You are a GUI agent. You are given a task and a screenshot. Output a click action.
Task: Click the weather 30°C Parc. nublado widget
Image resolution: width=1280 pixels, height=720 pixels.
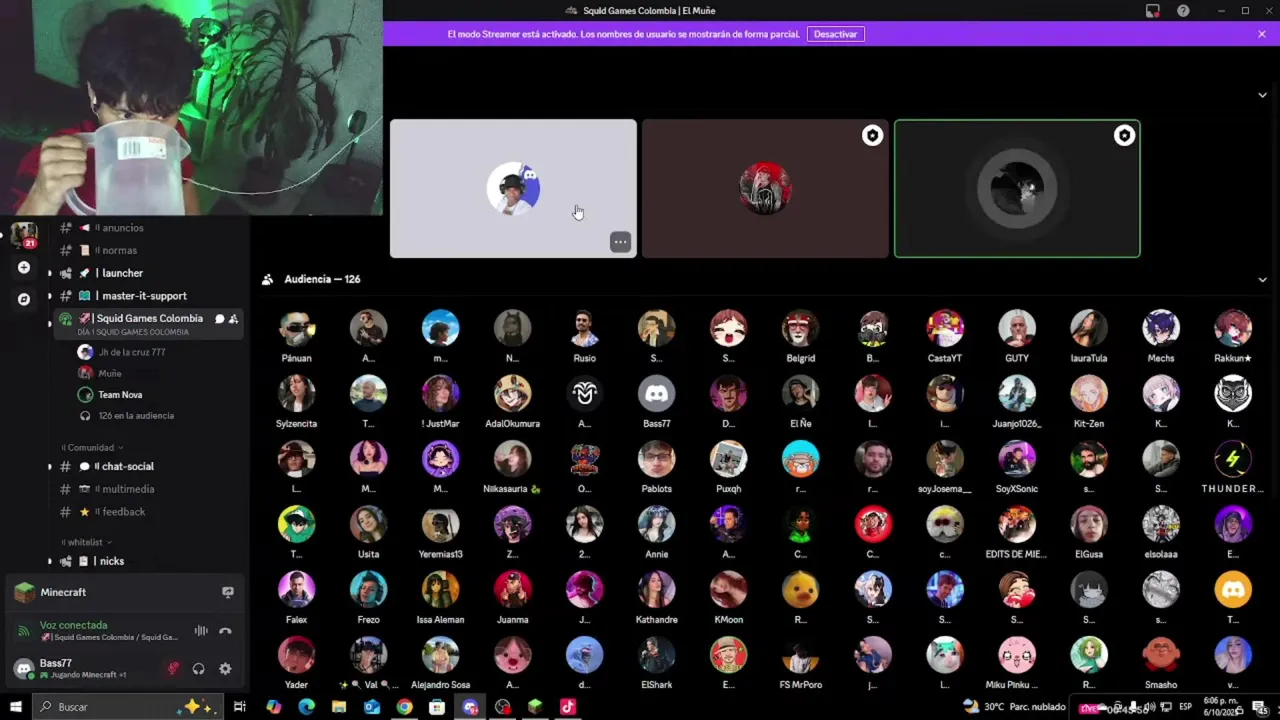coord(1014,707)
